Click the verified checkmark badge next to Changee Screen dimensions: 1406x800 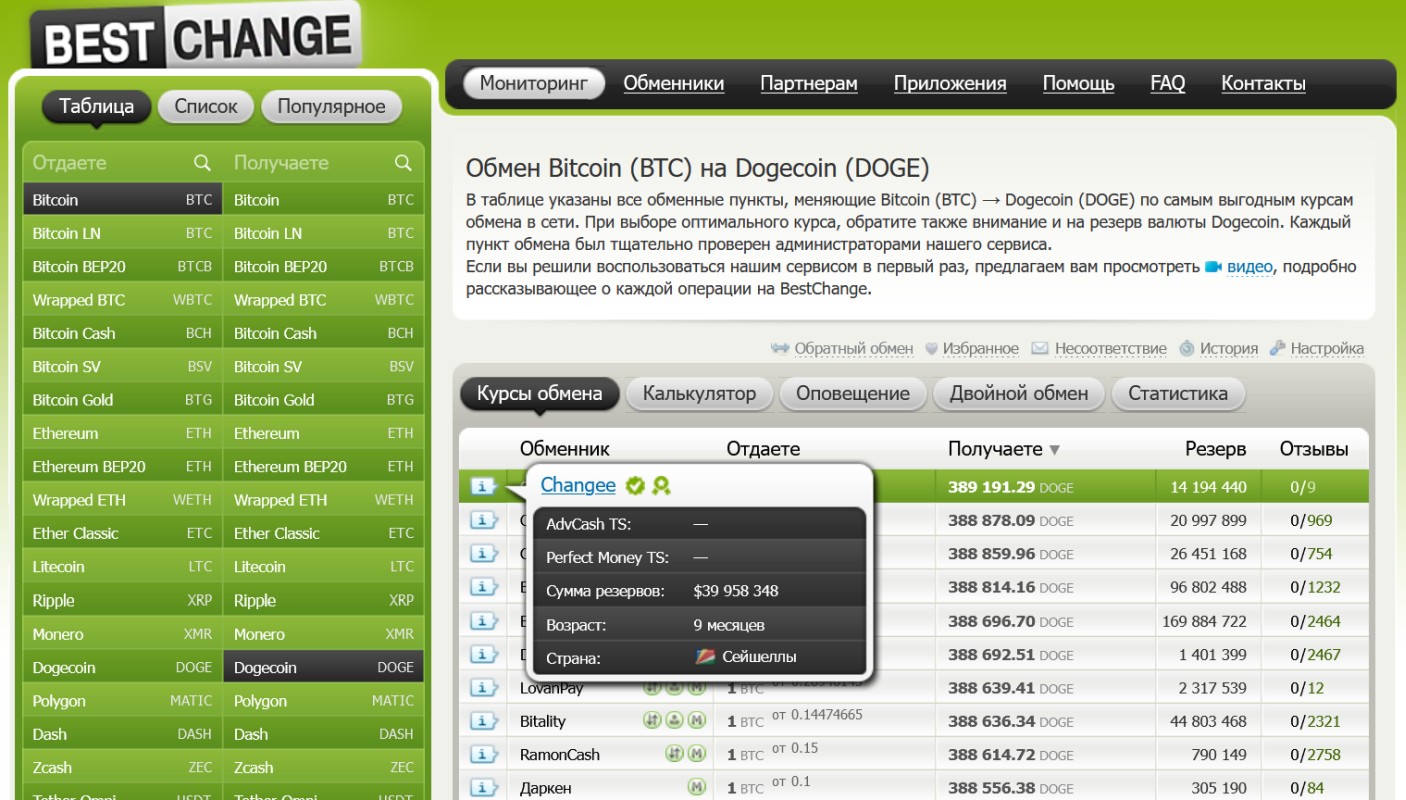635,486
